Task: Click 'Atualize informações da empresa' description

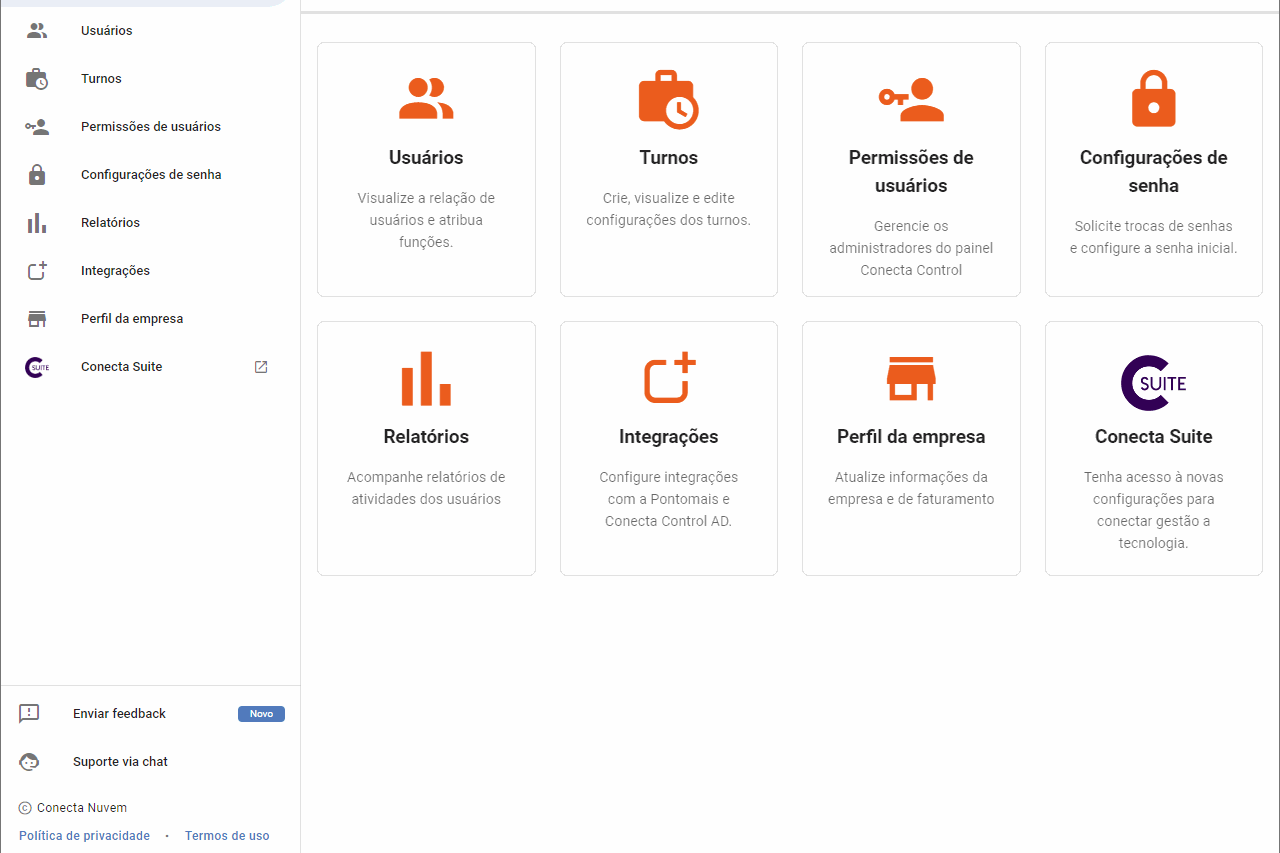Action: point(911,488)
